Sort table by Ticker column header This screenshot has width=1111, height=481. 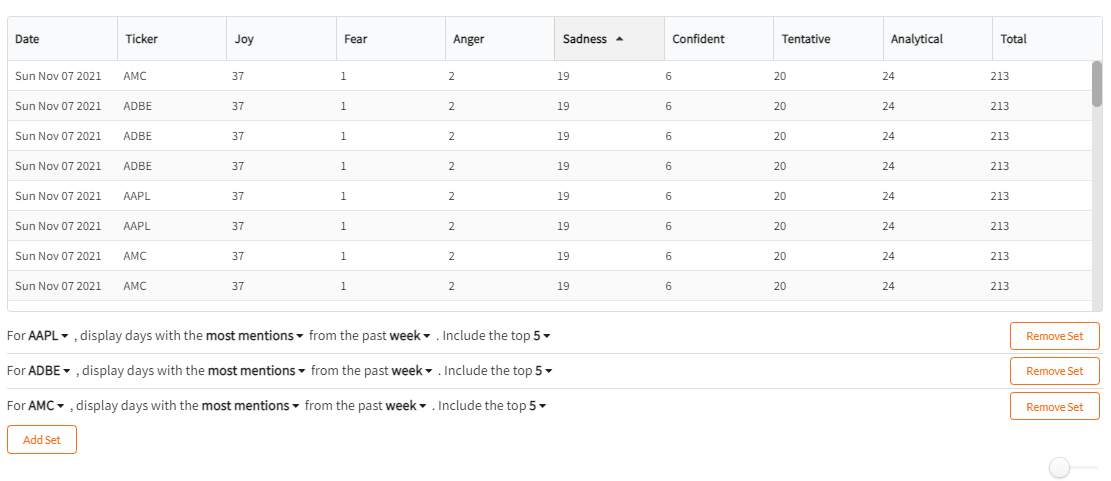pyautogui.click(x=172, y=39)
